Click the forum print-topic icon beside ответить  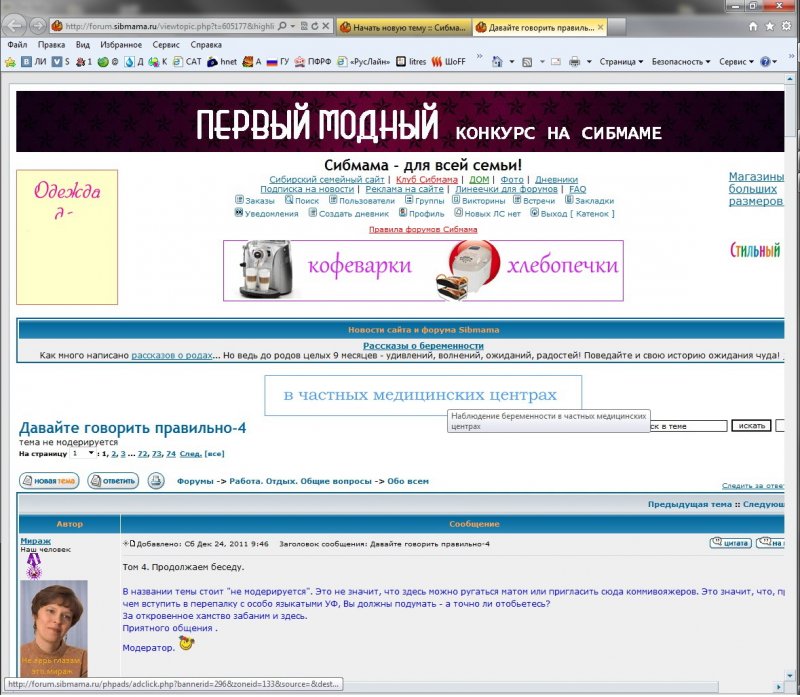pyautogui.click(x=156, y=481)
